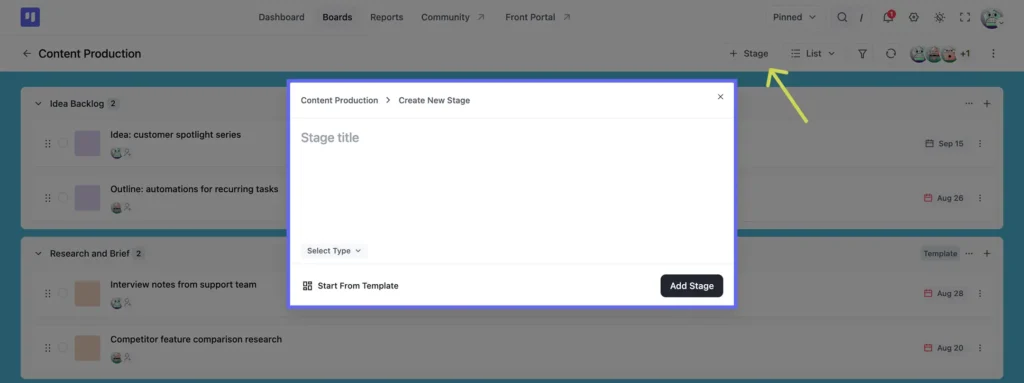Toggle light/dark theme sun icon
The height and width of the screenshot is (383, 1024).
pyautogui.click(x=939, y=18)
